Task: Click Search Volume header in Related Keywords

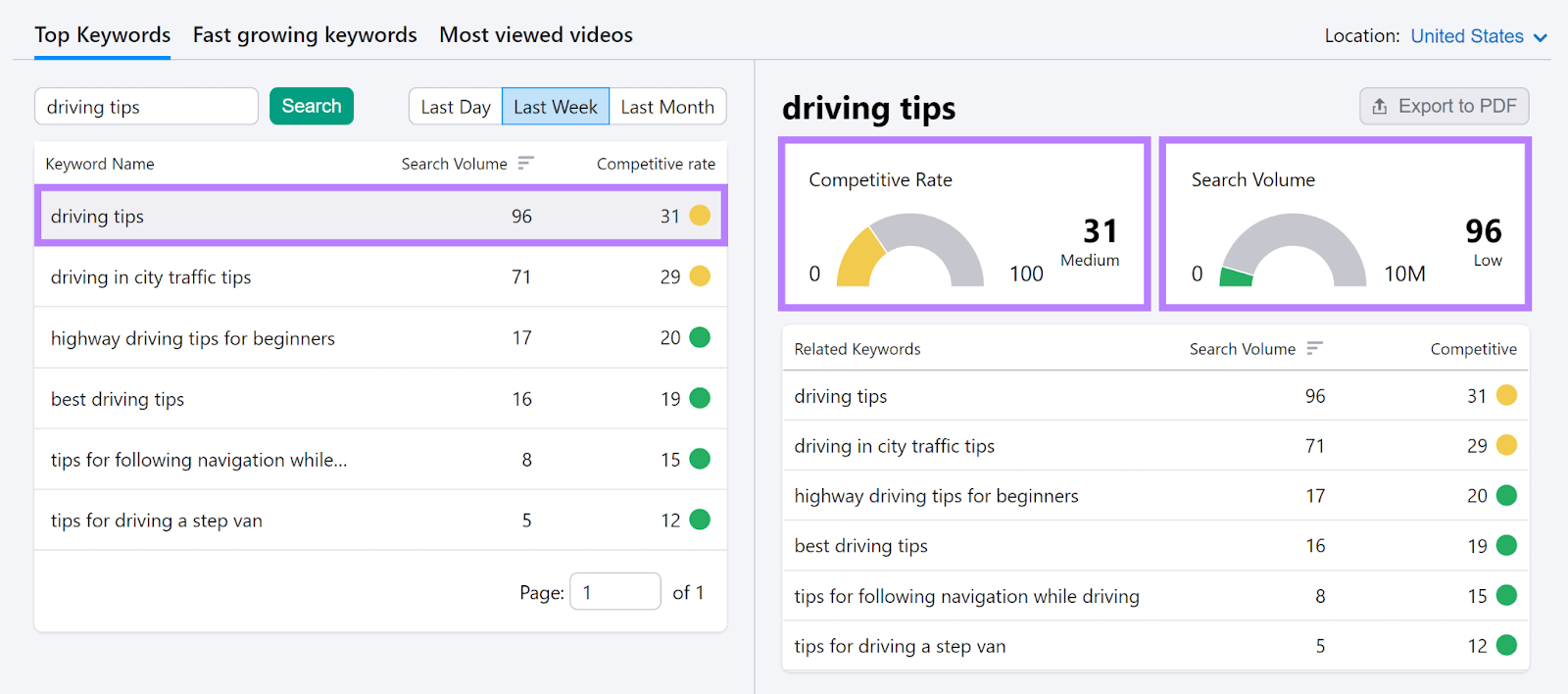Action: pyautogui.click(x=1243, y=349)
